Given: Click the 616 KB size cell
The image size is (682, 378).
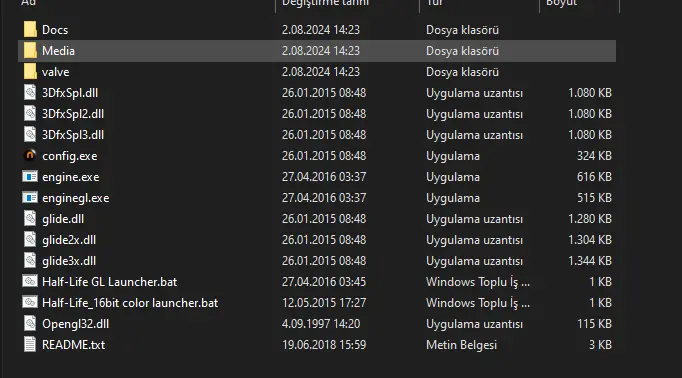Looking at the screenshot, I should (594, 177).
